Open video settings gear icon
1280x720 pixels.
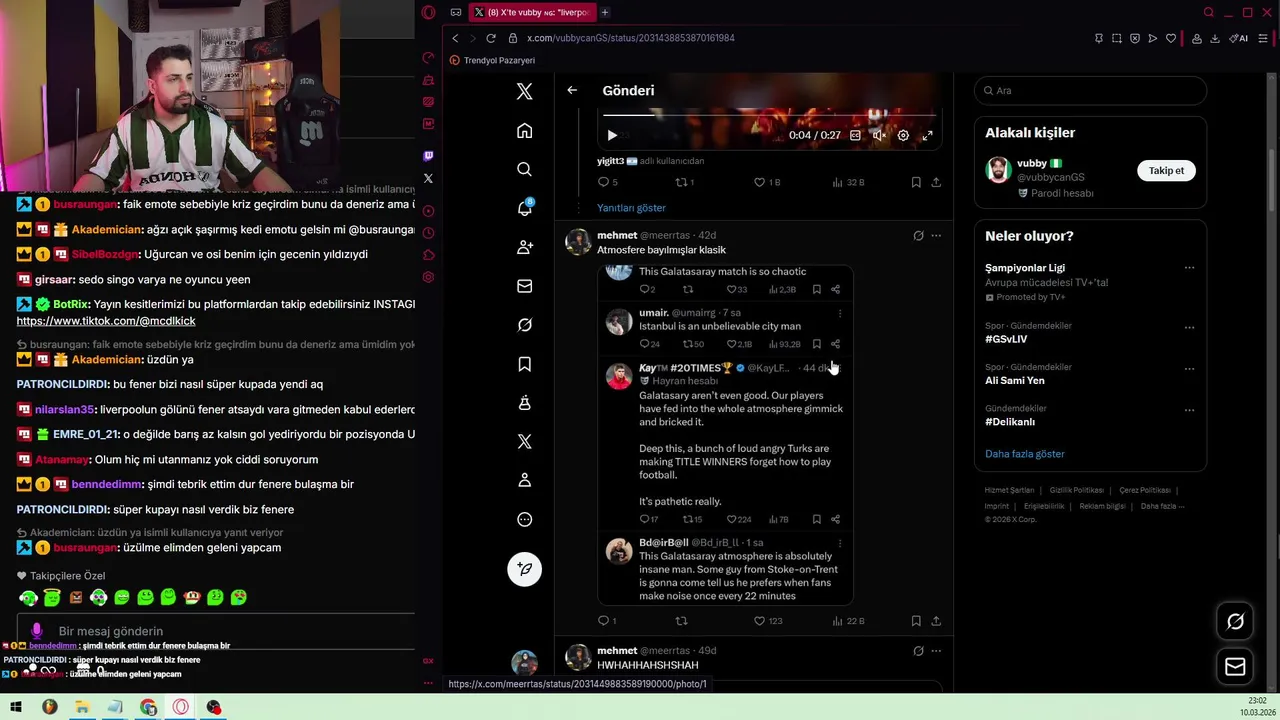[903, 135]
